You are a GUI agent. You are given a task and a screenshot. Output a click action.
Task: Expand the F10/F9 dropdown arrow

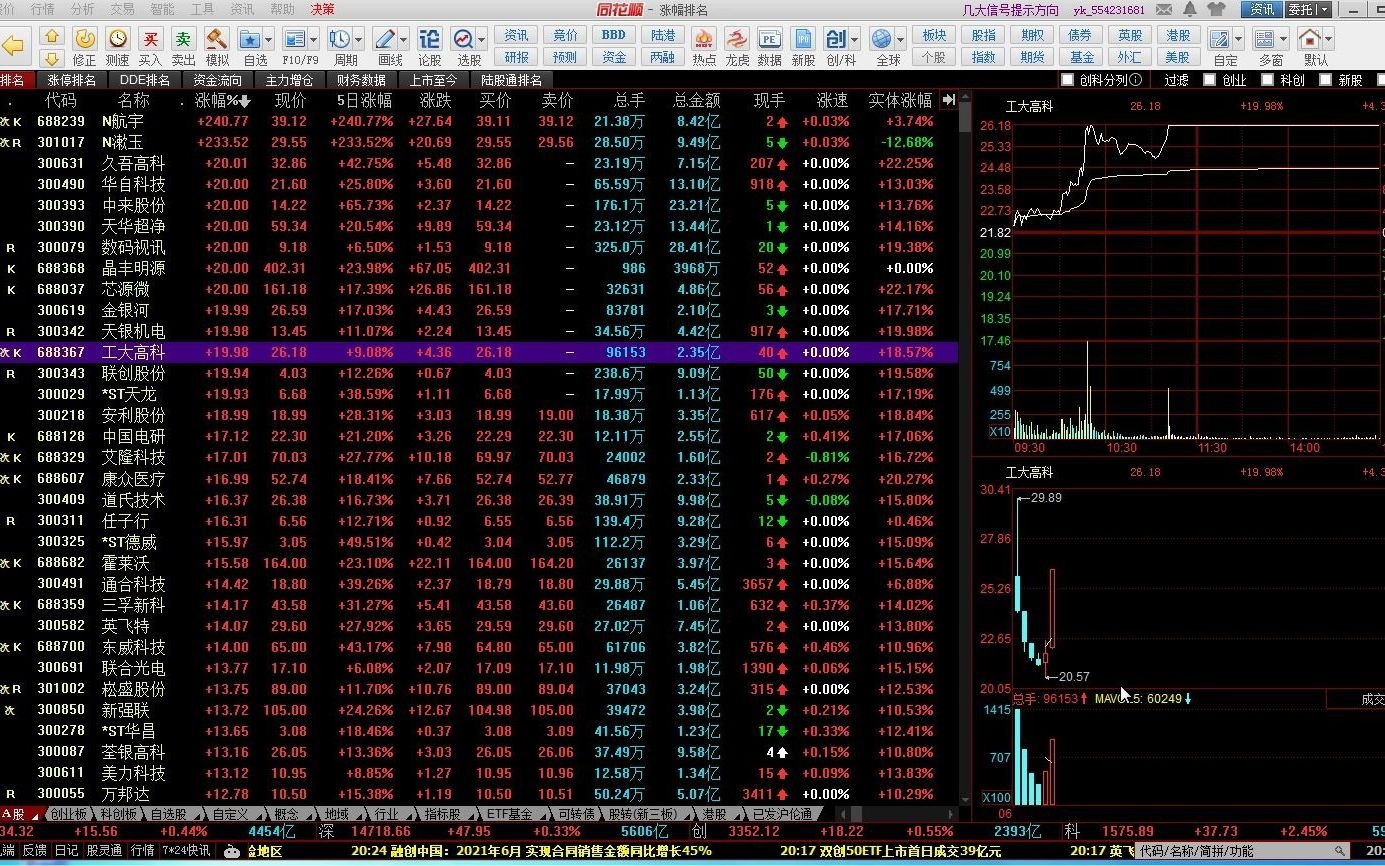(314, 40)
